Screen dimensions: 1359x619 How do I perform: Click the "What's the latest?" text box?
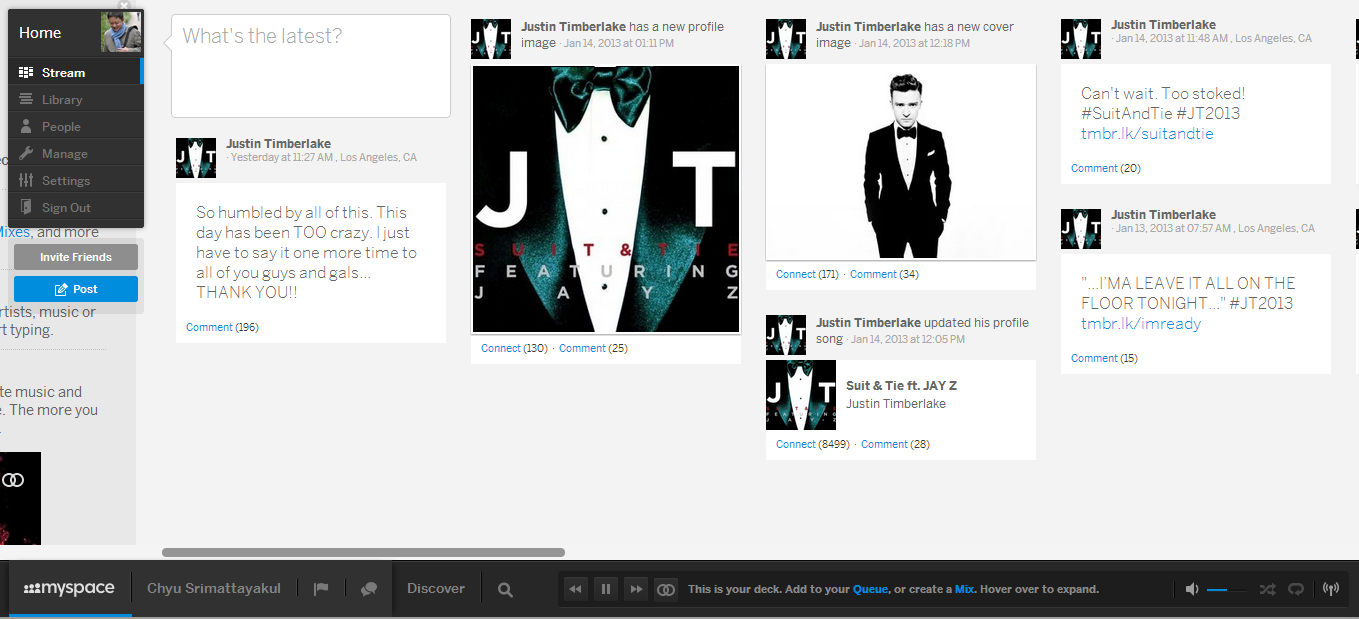311,66
